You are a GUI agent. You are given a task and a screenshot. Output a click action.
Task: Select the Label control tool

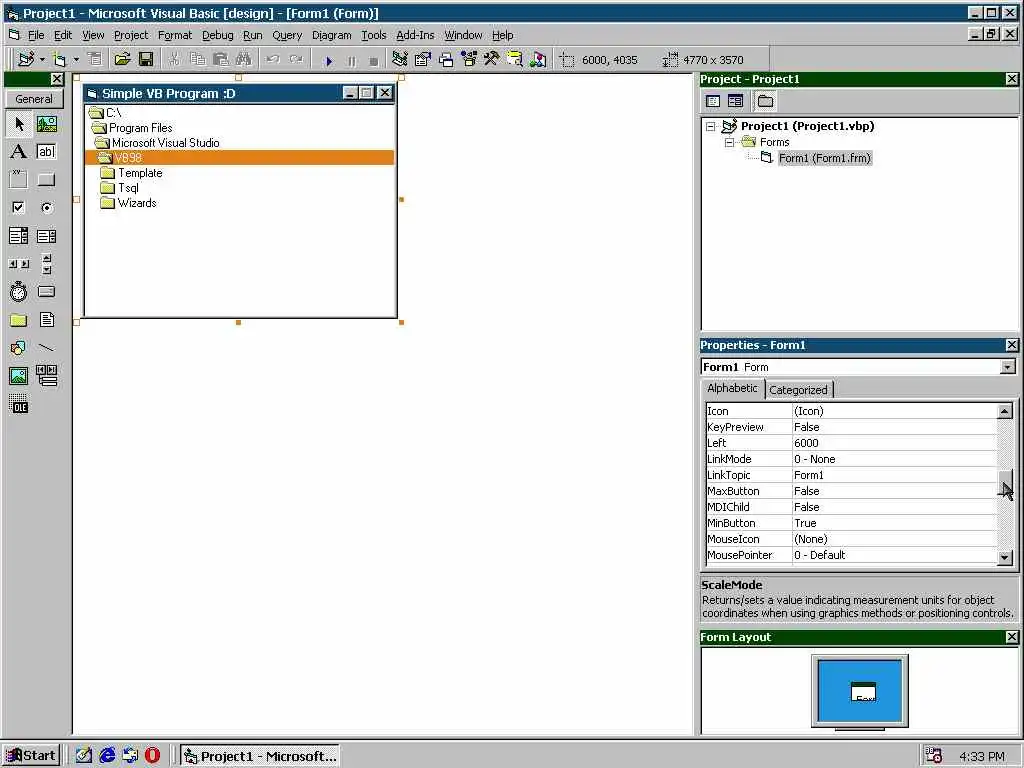tap(19, 152)
